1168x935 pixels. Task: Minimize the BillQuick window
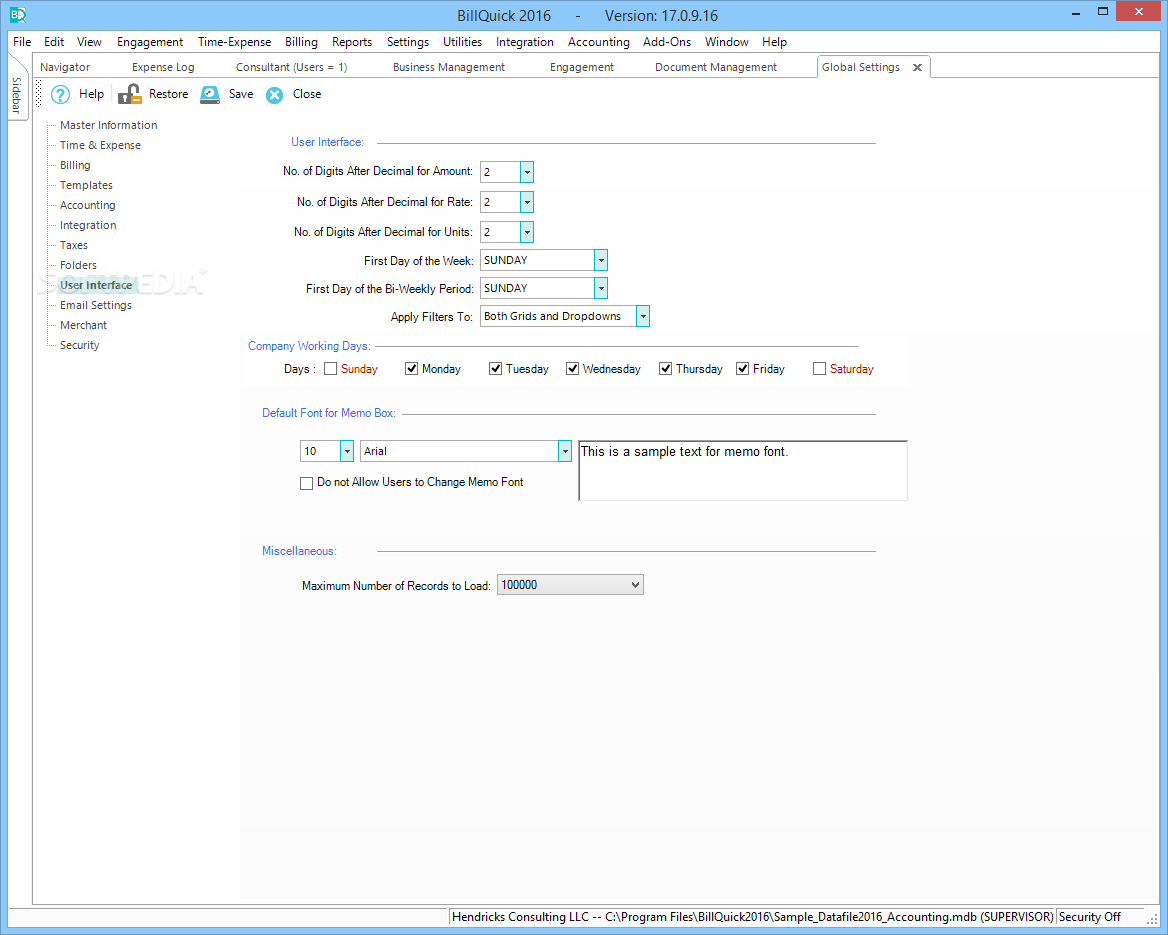[1076, 13]
